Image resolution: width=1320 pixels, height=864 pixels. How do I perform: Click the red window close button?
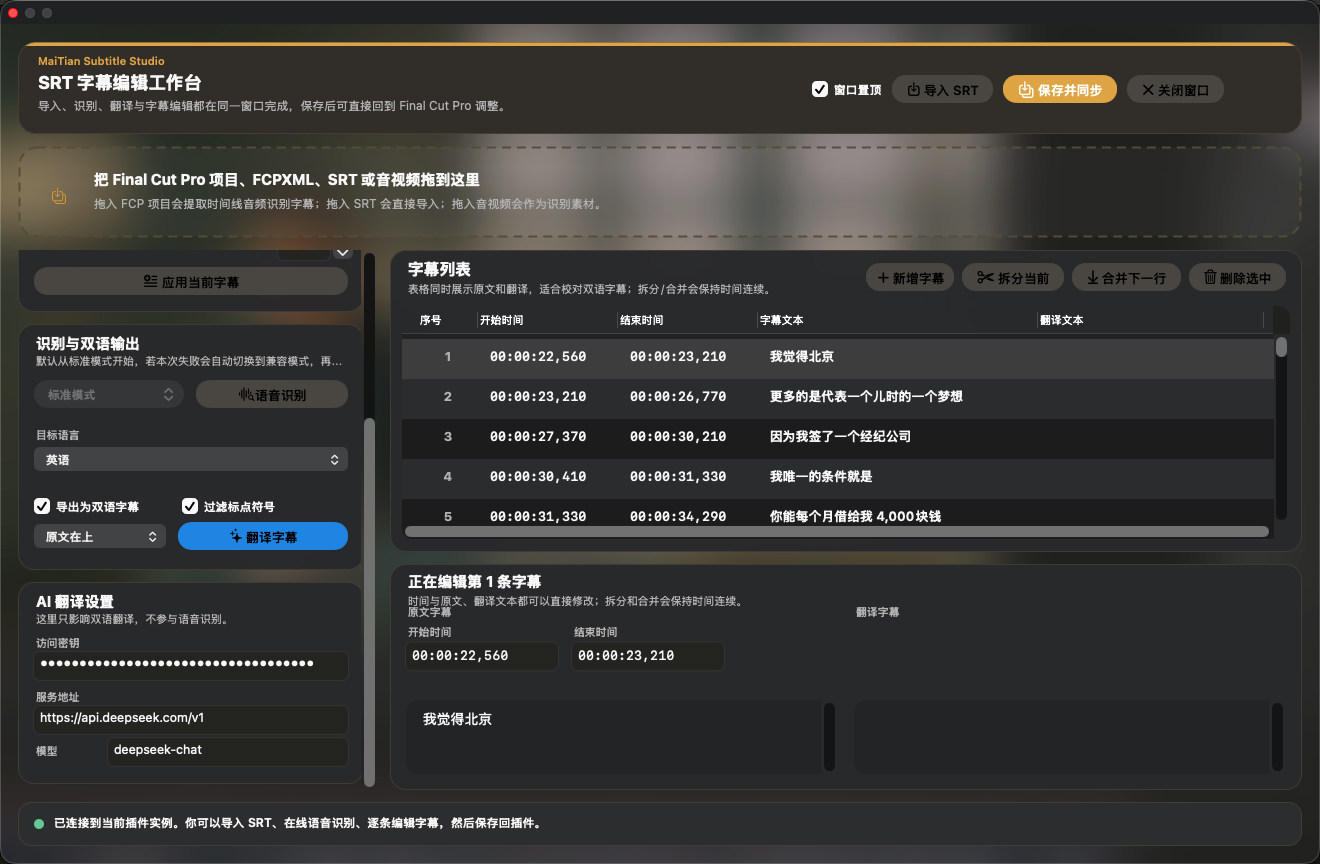(x=13, y=13)
